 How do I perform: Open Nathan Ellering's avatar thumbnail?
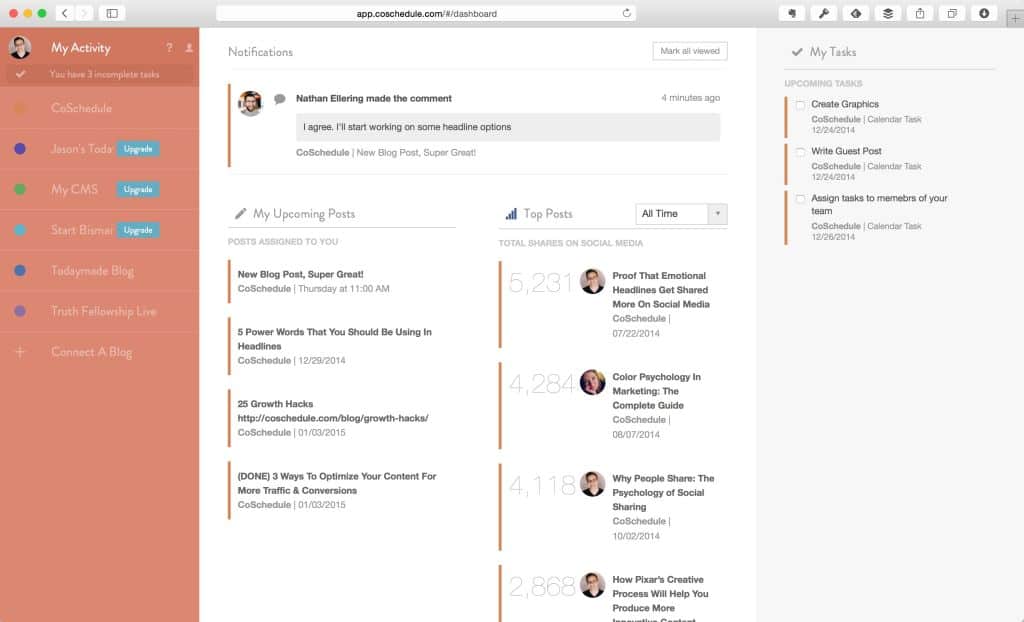250,102
